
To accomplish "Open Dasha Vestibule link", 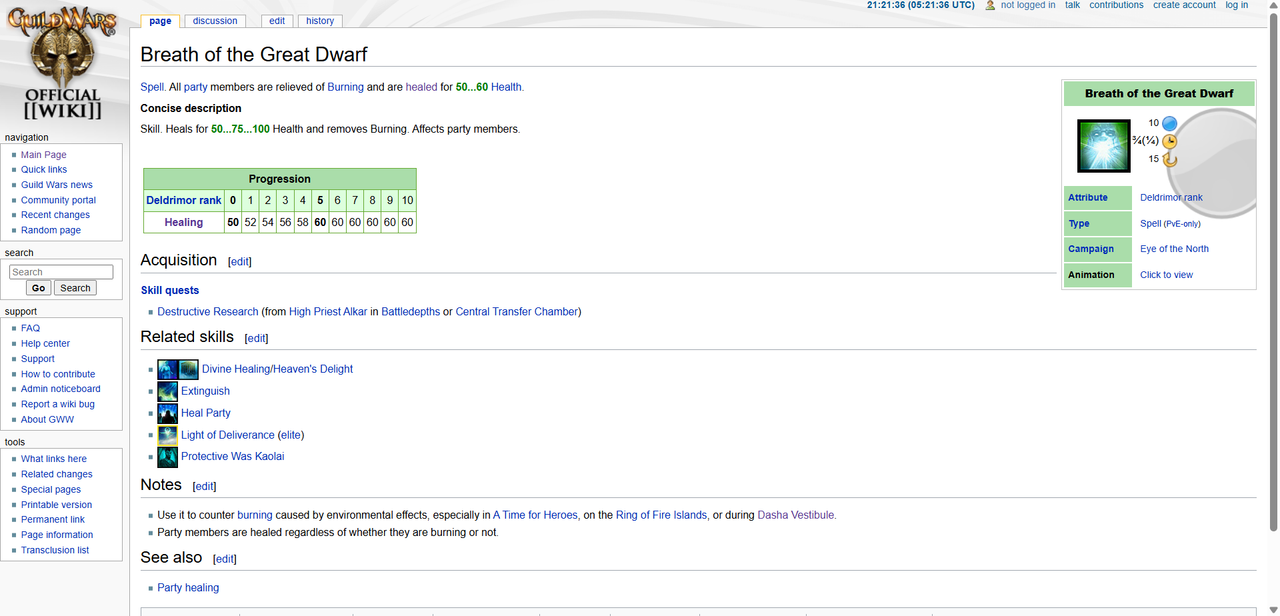I will pos(796,515).
